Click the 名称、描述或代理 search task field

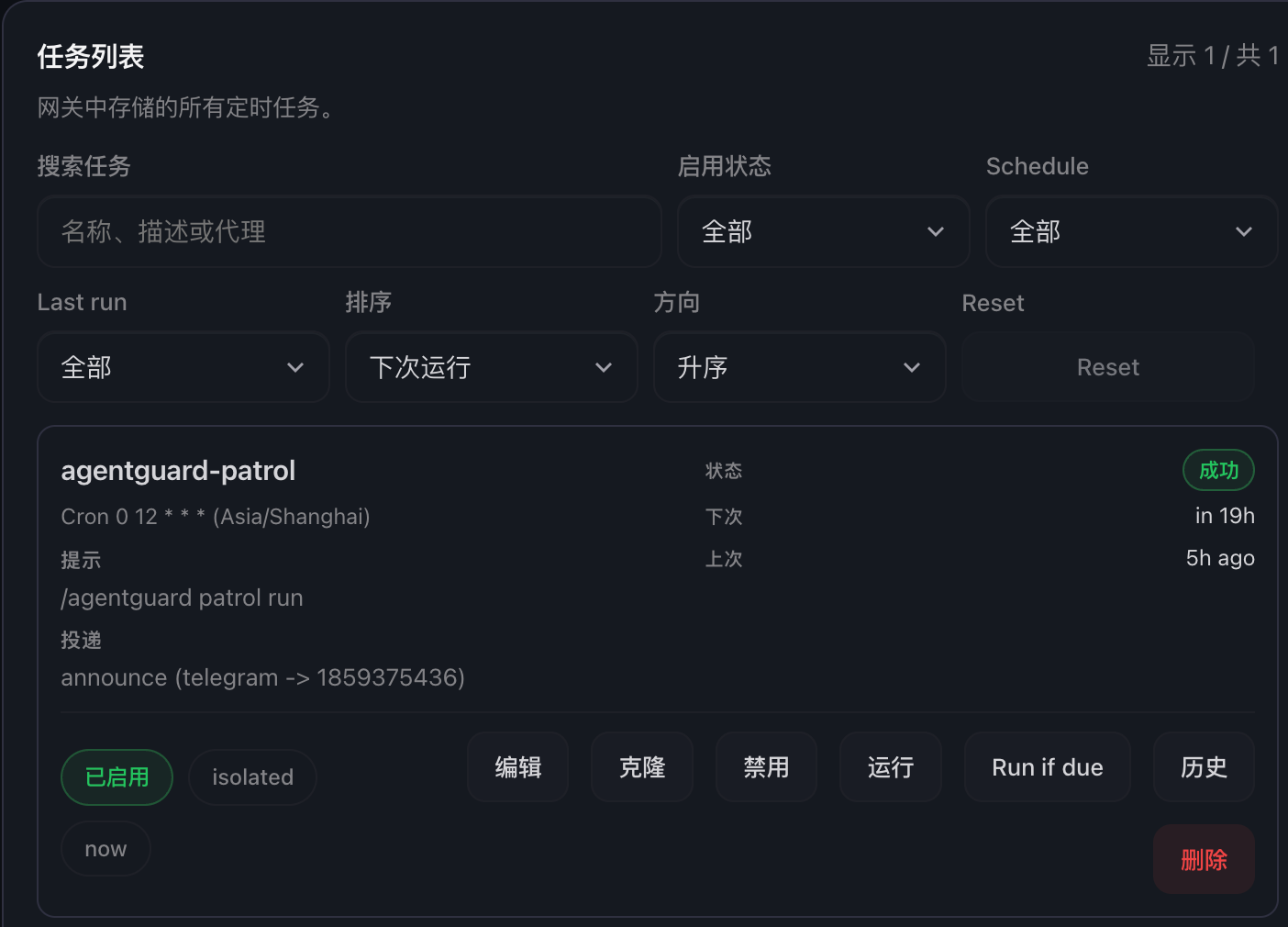[349, 231]
